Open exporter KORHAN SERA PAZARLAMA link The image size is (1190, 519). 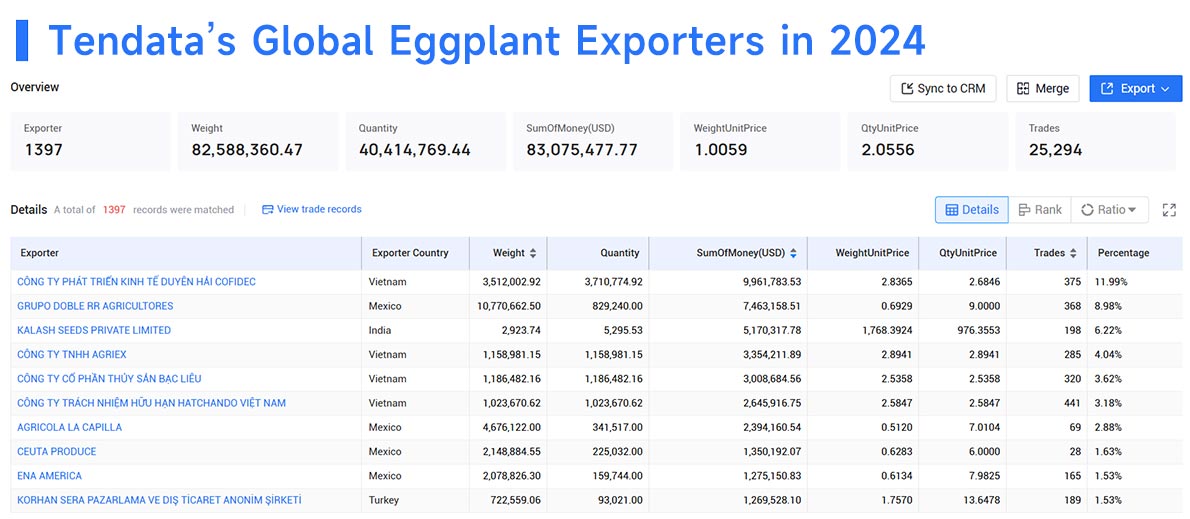click(159, 500)
